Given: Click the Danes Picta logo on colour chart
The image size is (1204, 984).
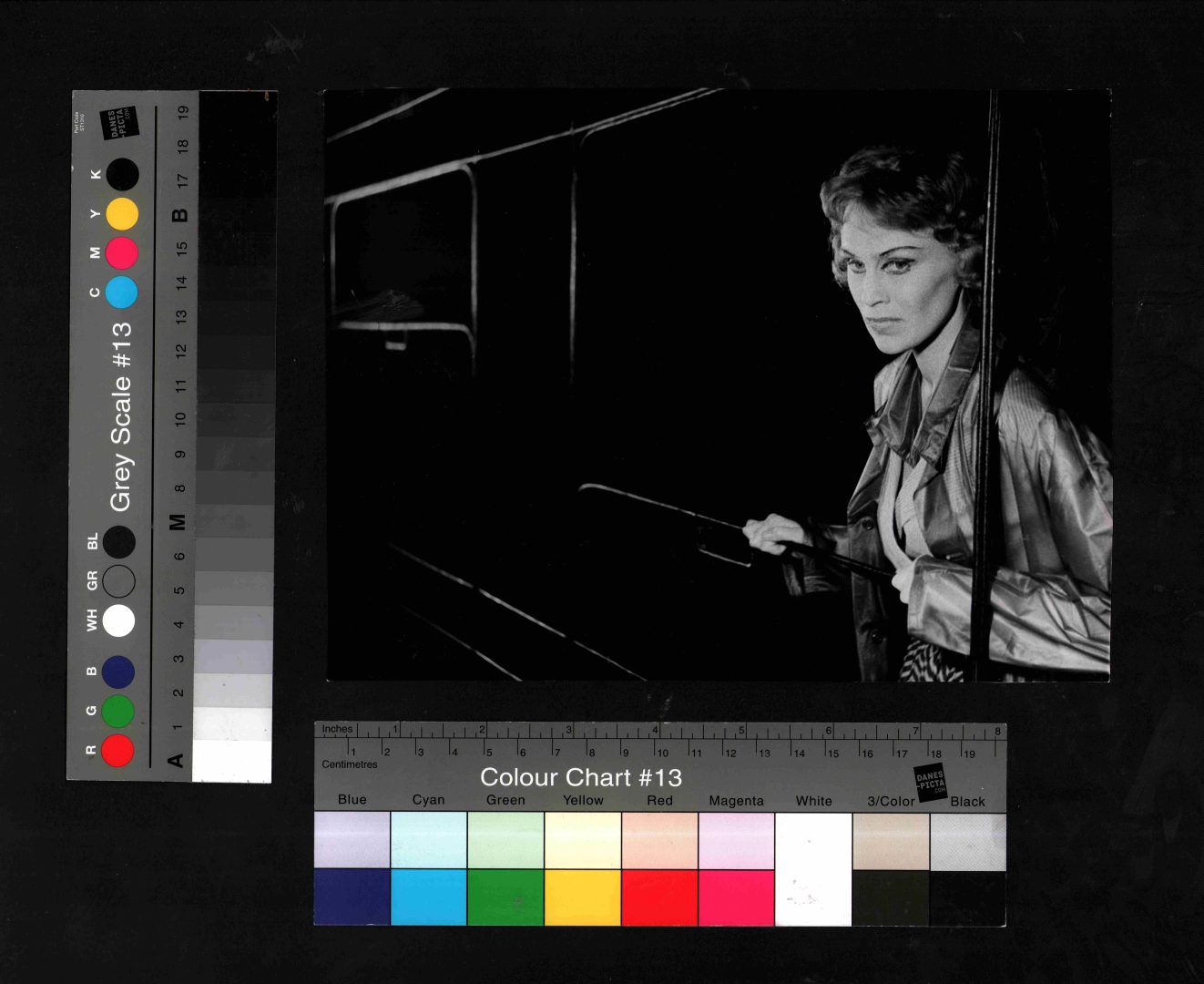Looking at the screenshot, I should click(x=930, y=783).
